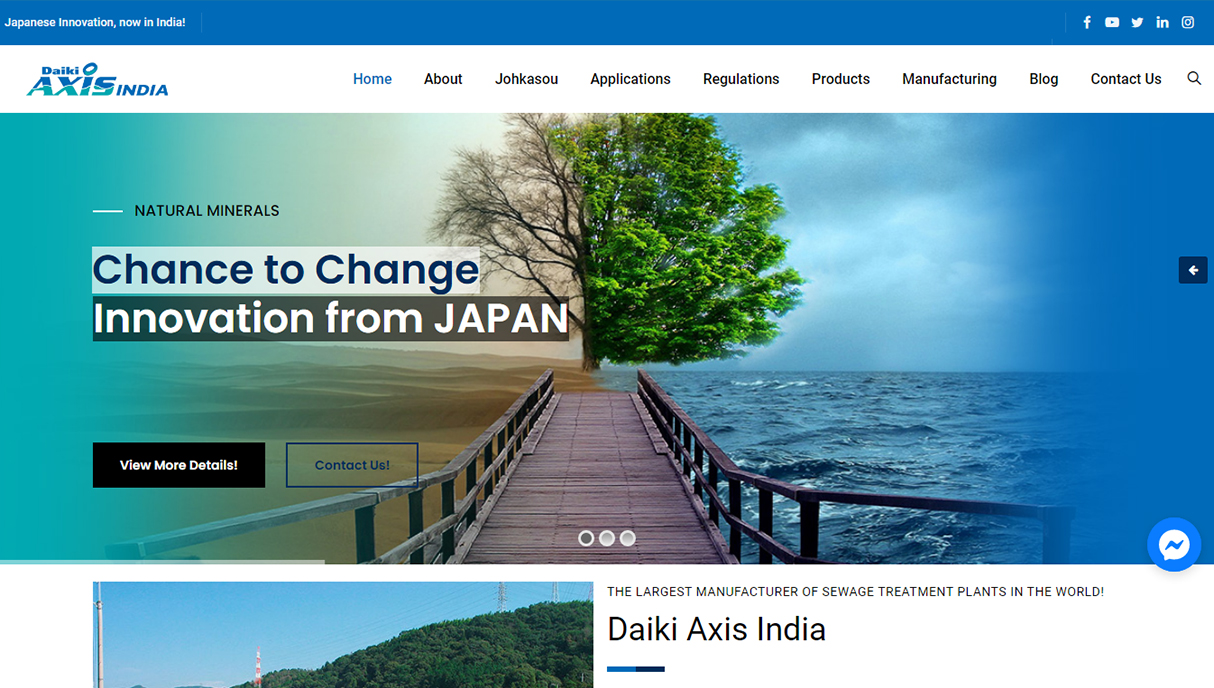Click the Japanese Innovation tagline text
1214x688 pixels.
[x=94, y=22]
